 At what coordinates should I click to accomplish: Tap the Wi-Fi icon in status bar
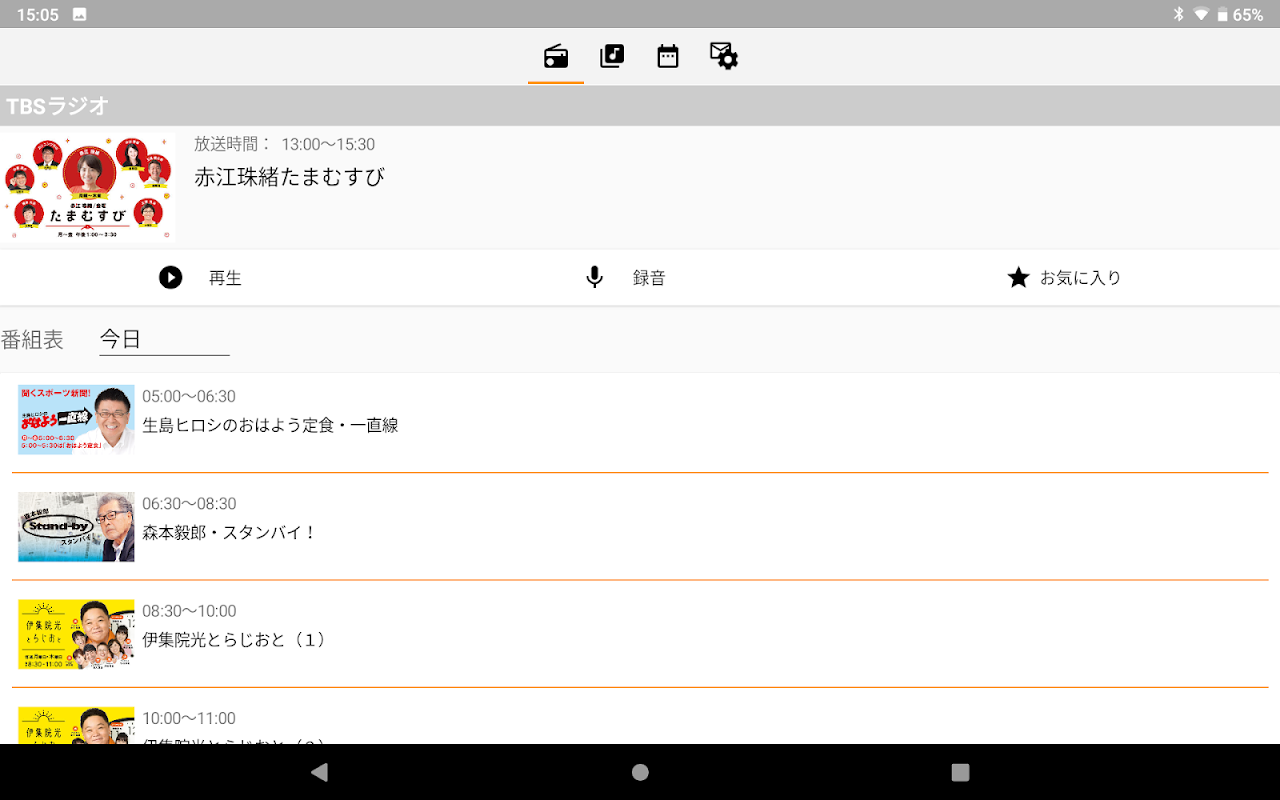point(1200,15)
